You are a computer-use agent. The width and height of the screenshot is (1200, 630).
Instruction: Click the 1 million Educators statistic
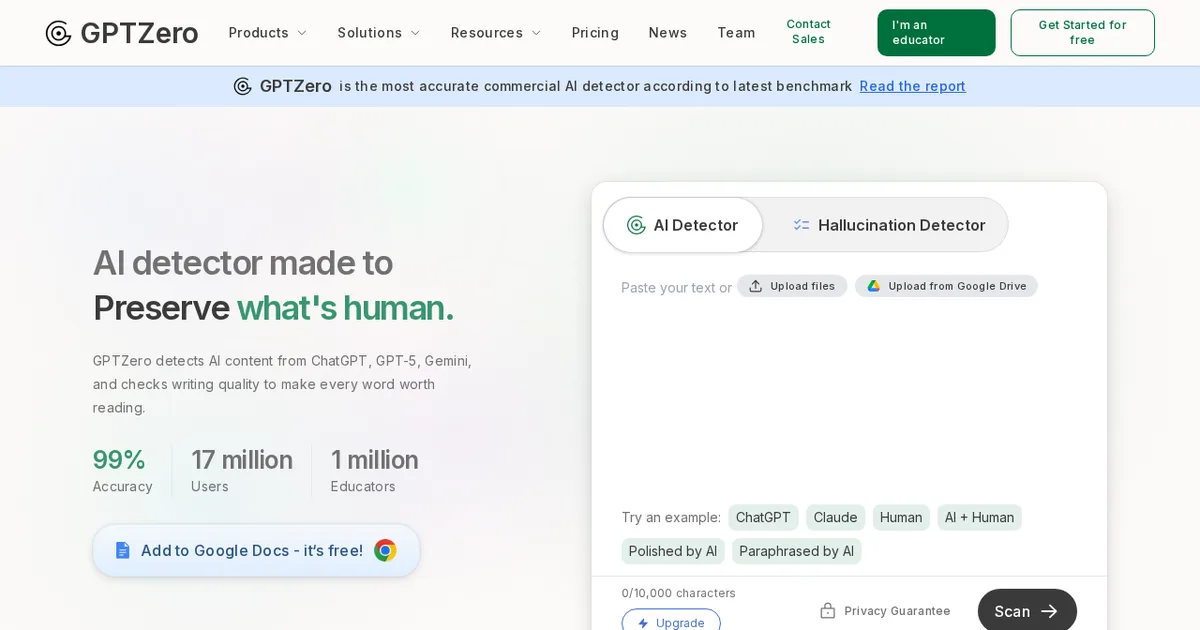374,471
